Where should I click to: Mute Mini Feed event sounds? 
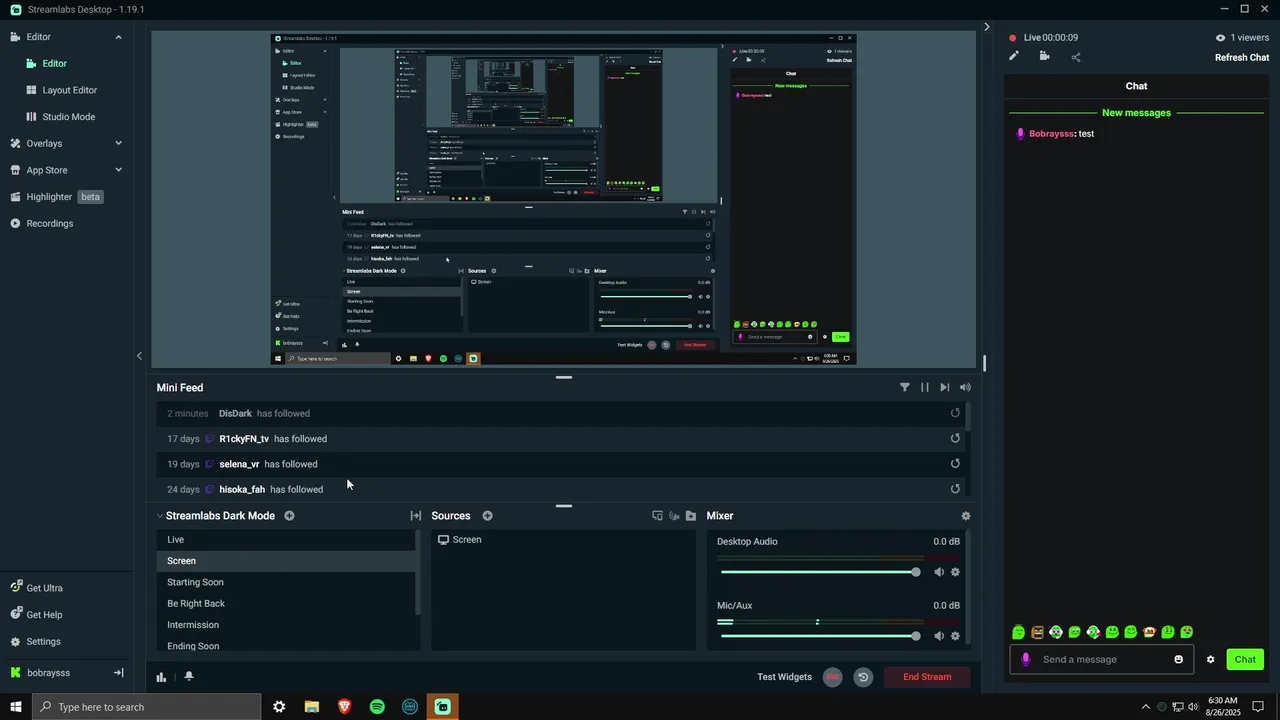965,387
